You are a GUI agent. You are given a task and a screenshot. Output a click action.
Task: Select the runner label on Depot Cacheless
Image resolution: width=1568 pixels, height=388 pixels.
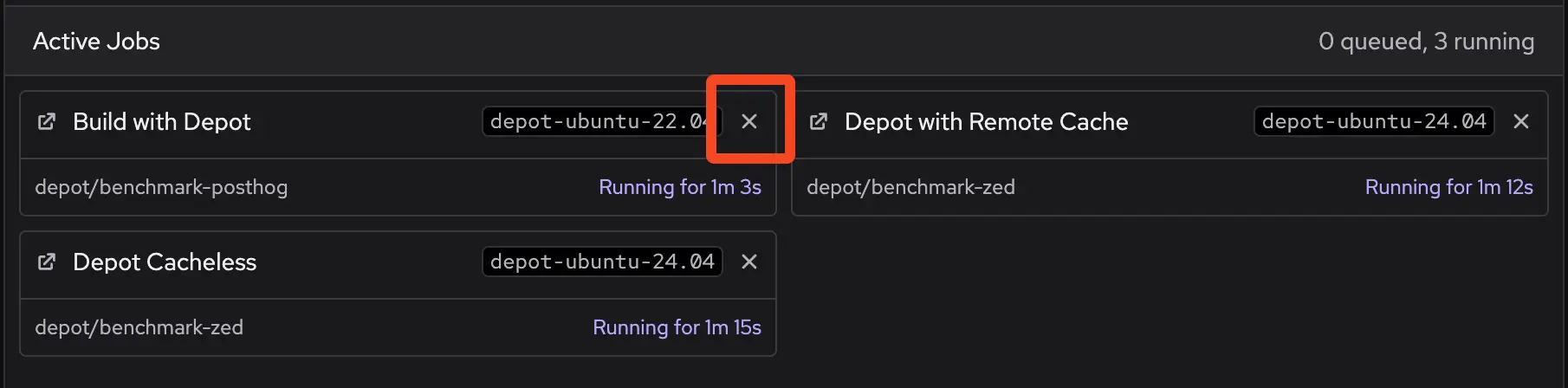point(602,262)
